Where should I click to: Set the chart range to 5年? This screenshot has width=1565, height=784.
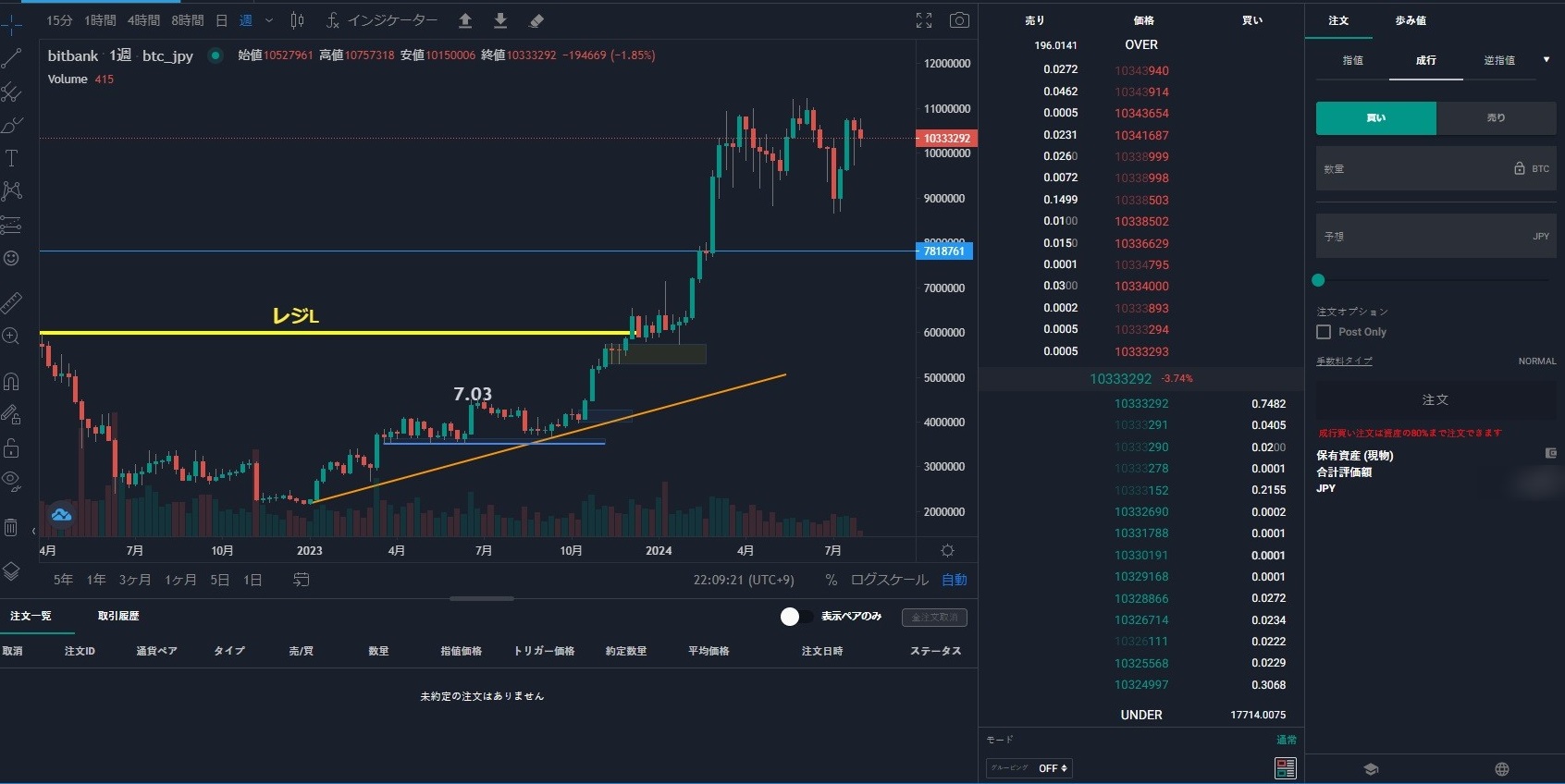[63, 580]
